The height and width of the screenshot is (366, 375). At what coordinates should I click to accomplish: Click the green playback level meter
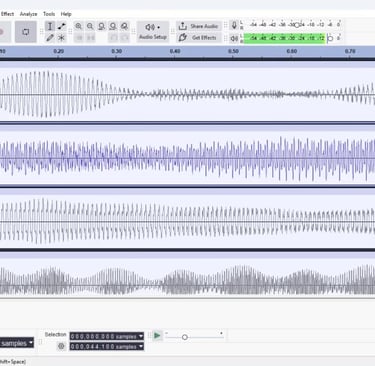[x=284, y=38]
